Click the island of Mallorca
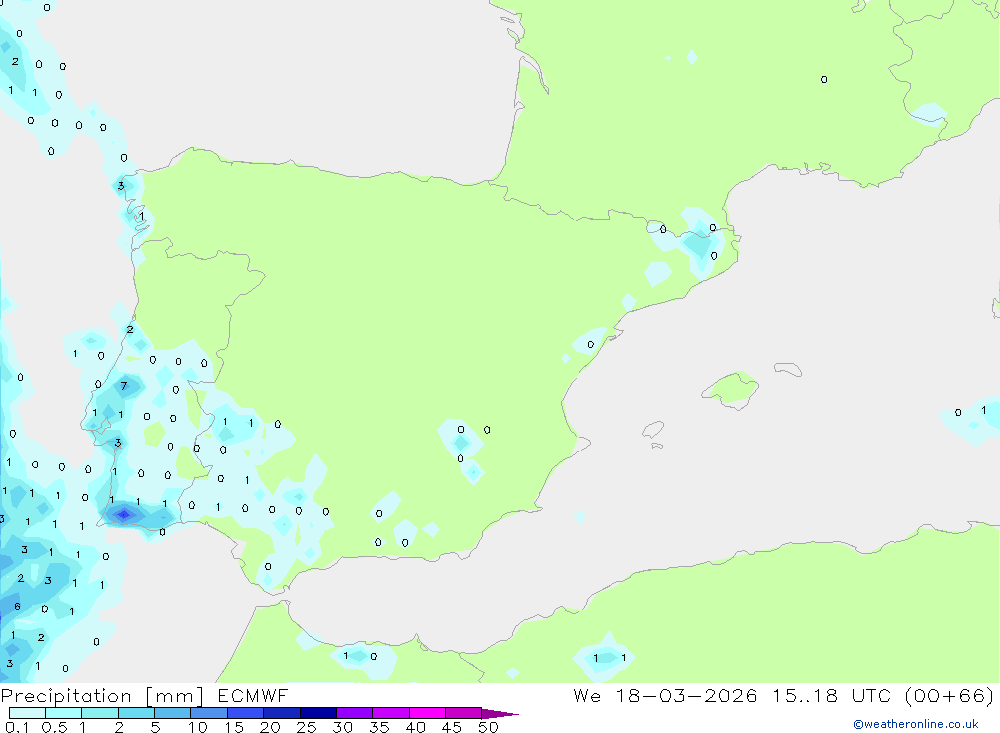Screen dimensions: 1000x733 pyautogui.click(x=731, y=388)
